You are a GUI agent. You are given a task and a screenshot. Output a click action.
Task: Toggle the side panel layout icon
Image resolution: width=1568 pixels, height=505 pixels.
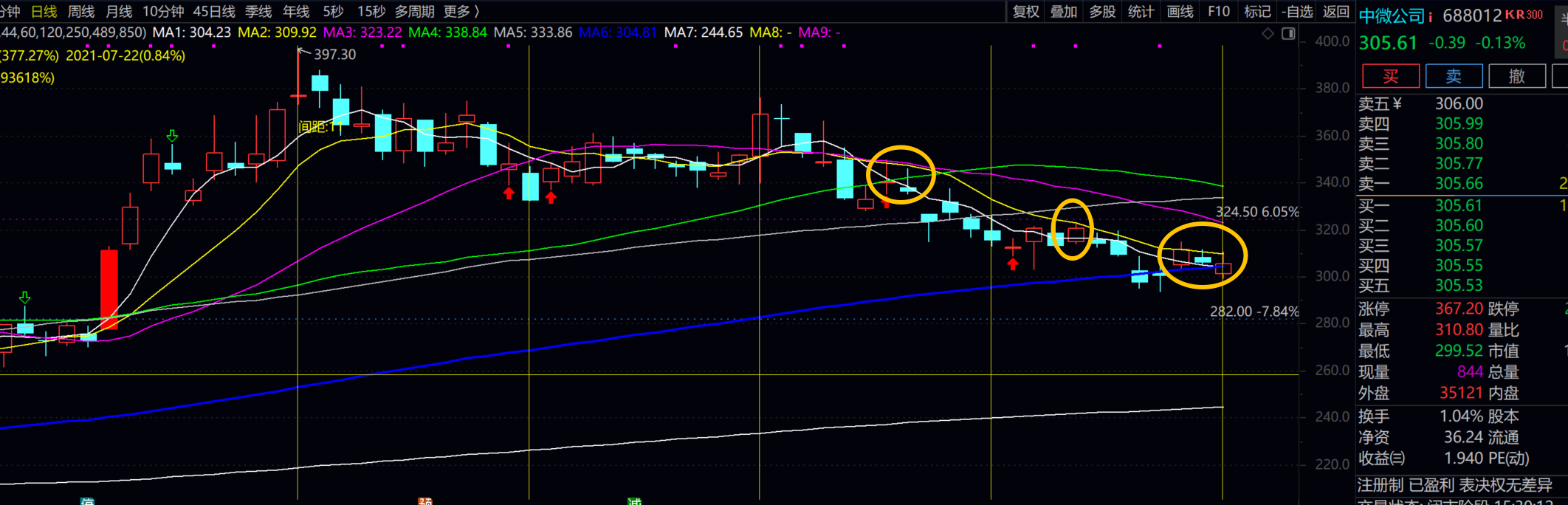click(1288, 33)
